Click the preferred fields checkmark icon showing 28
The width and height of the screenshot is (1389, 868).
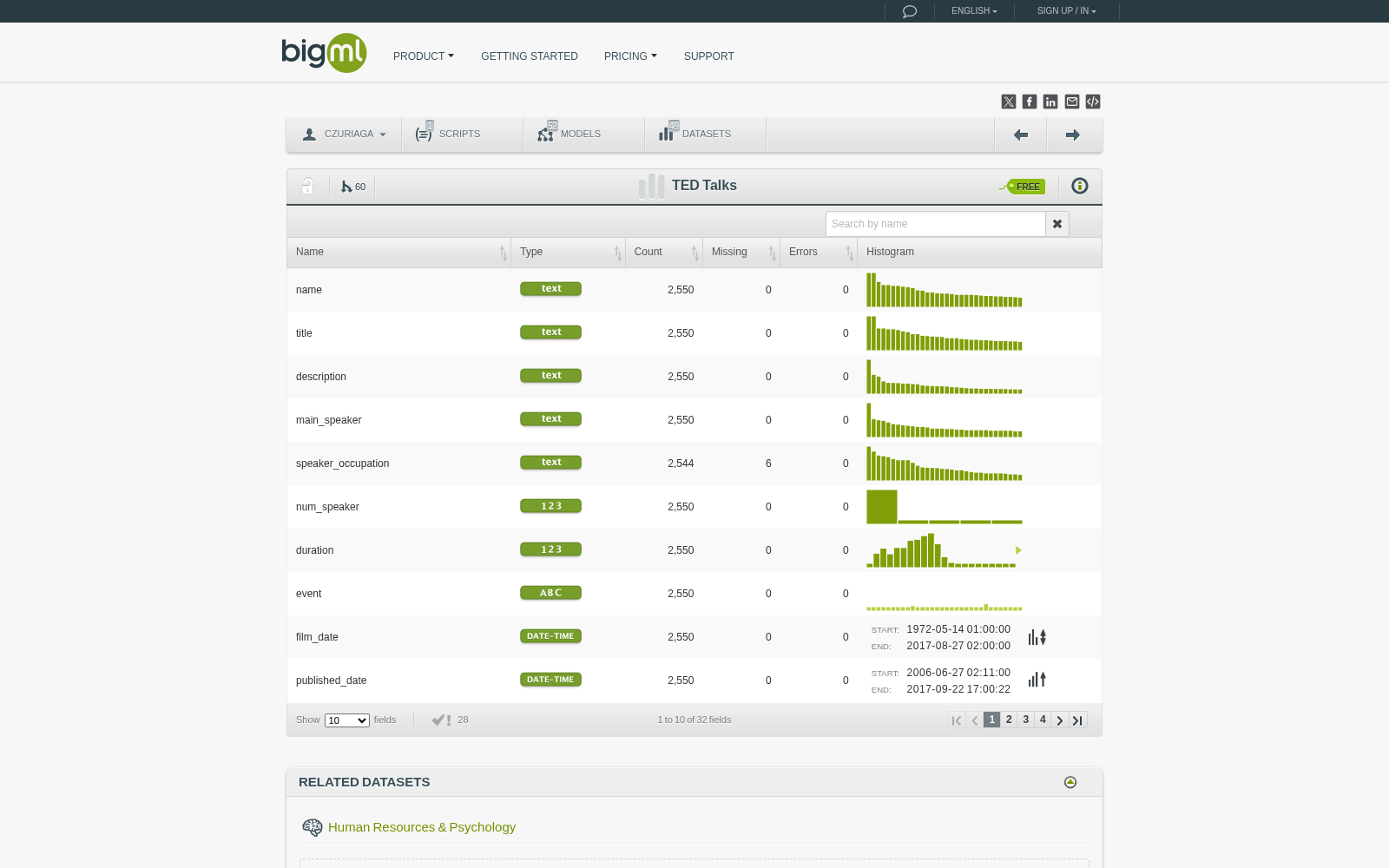[450, 720]
